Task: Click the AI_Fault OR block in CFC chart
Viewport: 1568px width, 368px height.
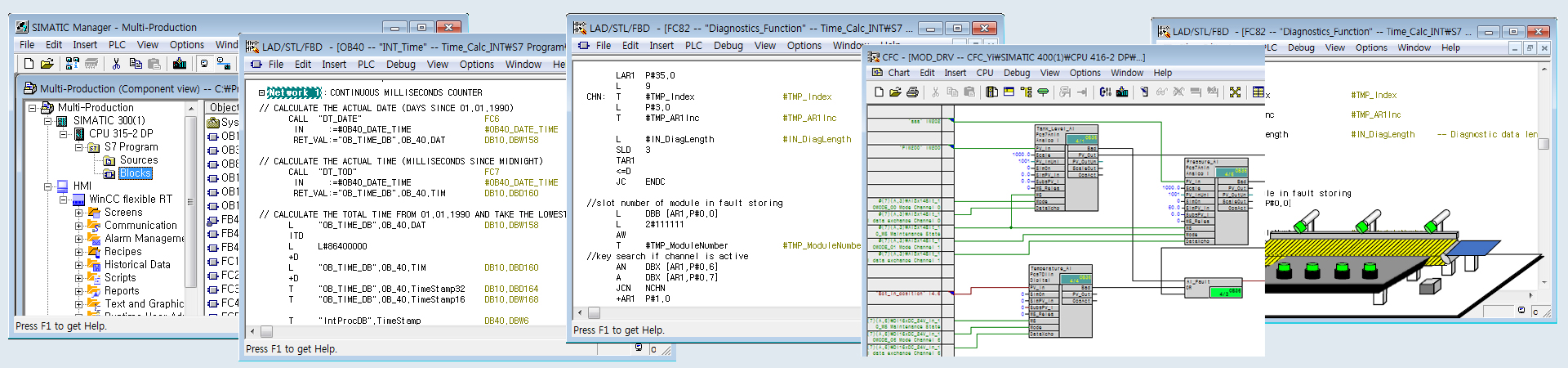Action: tap(1214, 288)
